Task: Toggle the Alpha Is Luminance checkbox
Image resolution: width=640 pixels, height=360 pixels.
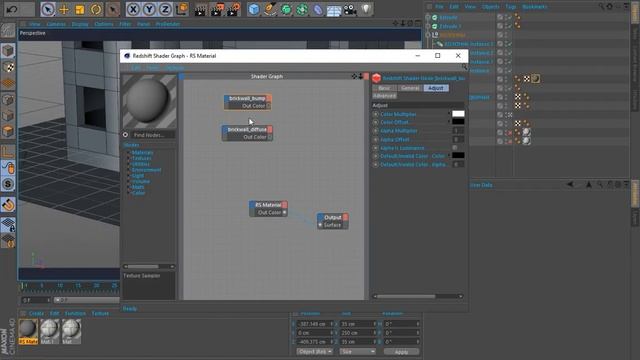Action: pos(455,148)
